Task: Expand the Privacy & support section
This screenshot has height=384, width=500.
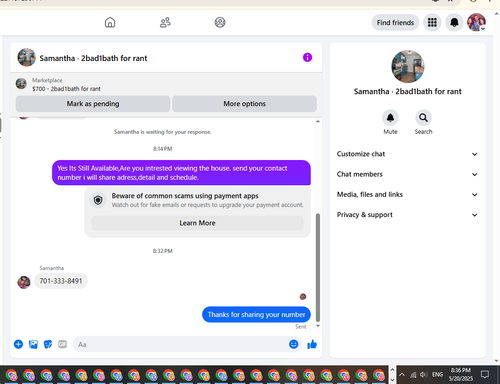Action: pyautogui.click(x=407, y=215)
